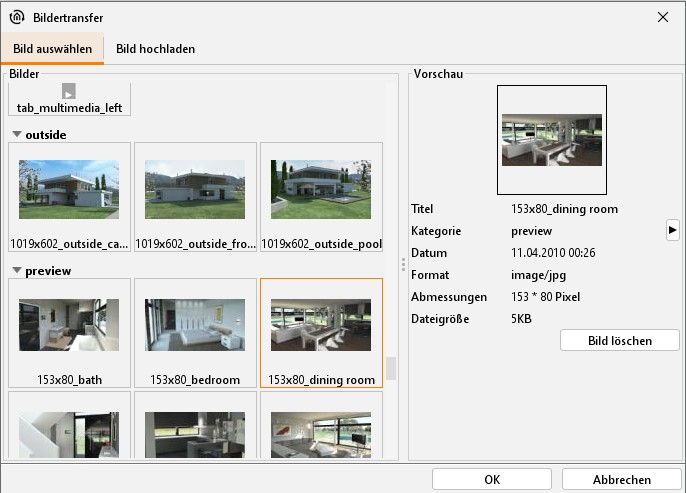Click the arrow next to Kategorie

pyautogui.click(x=672, y=231)
